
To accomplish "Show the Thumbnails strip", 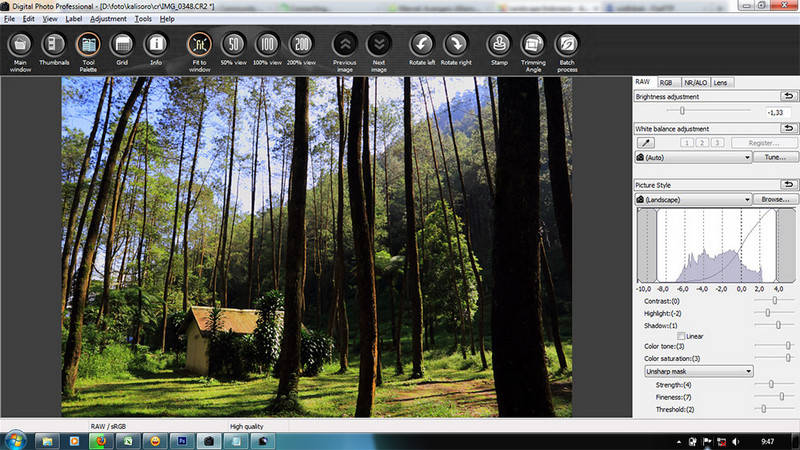I will pos(54,49).
